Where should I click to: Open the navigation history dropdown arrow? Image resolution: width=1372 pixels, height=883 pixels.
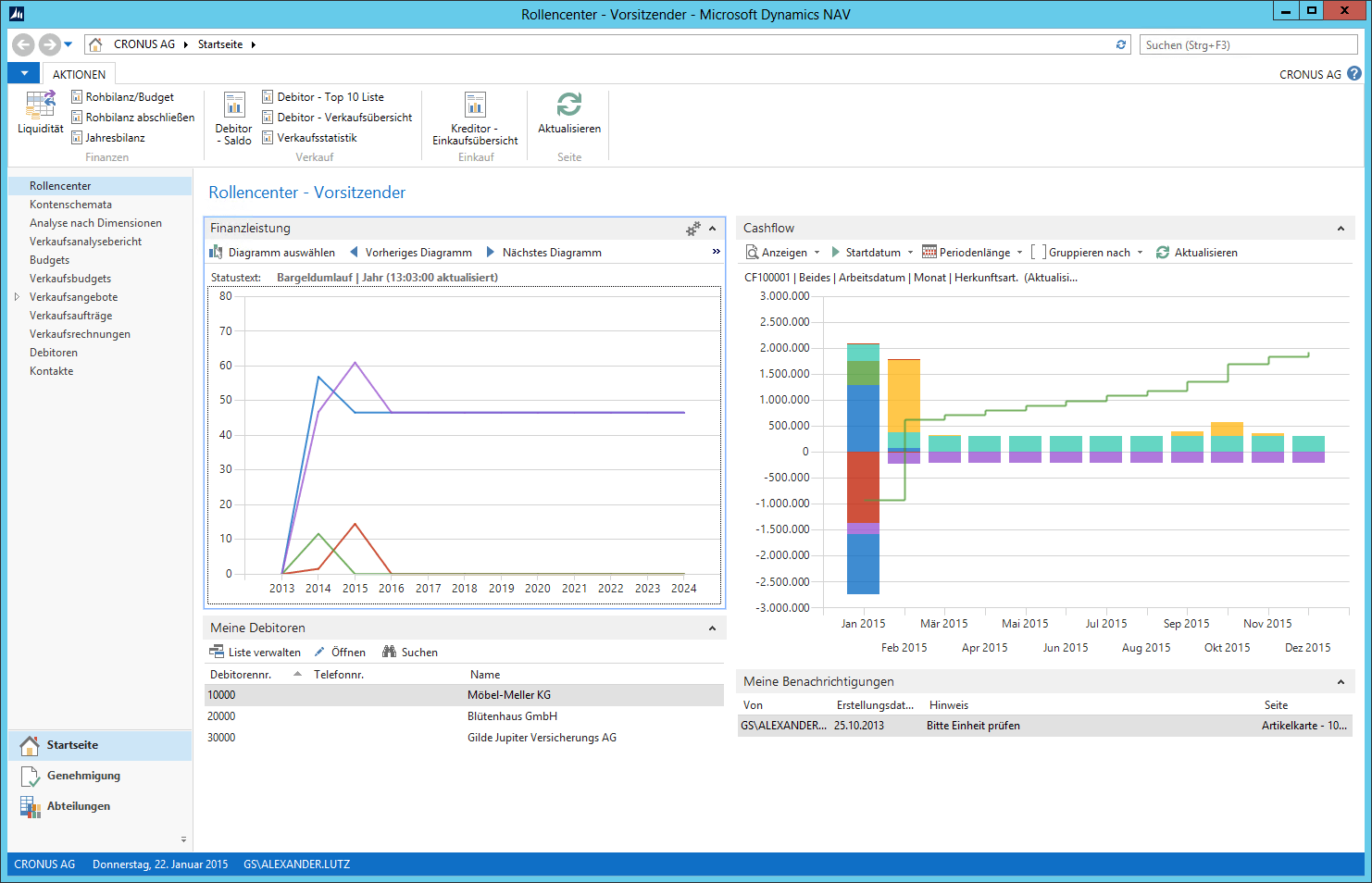69,44
